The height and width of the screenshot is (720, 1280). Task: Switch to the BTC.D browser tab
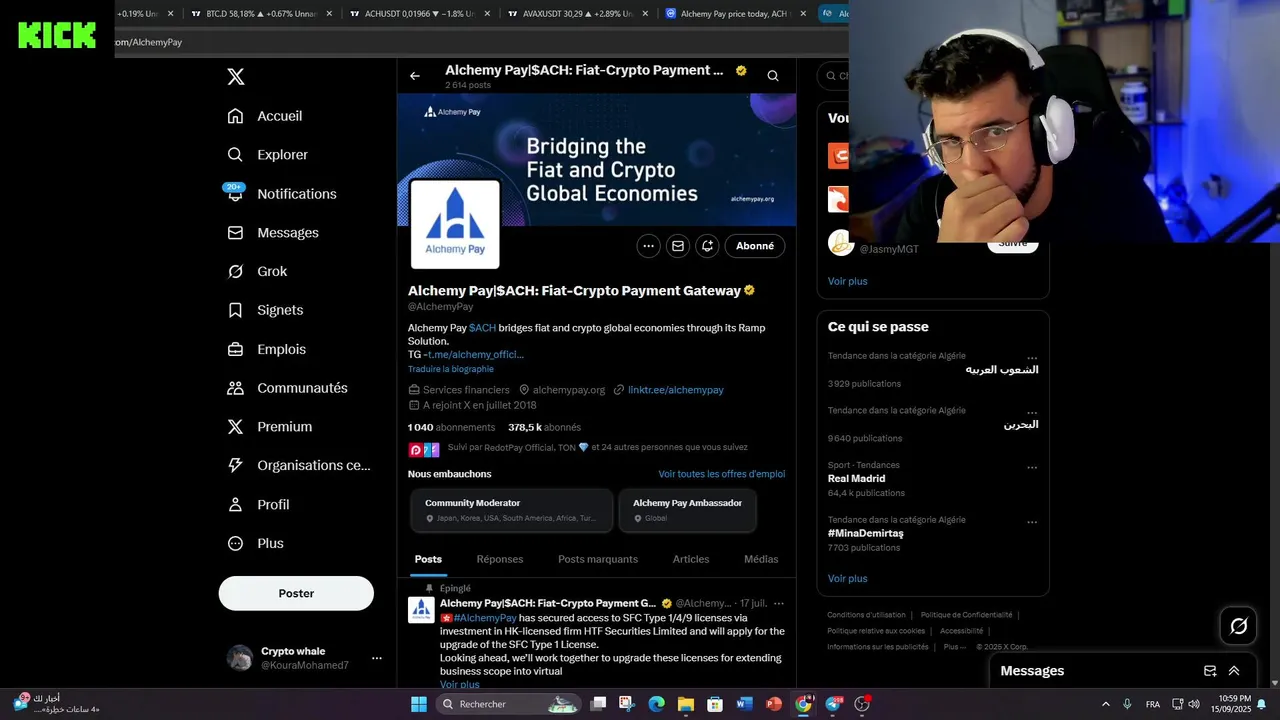pyautogui.click(x=263, y=14)
